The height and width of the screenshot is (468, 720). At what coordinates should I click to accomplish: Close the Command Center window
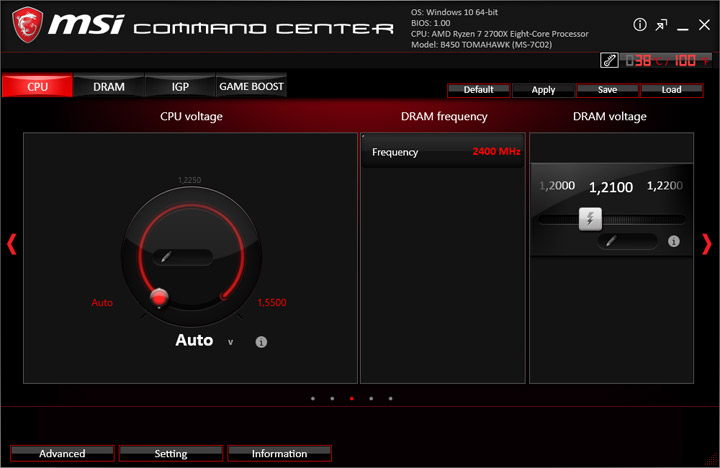point(704,25)
